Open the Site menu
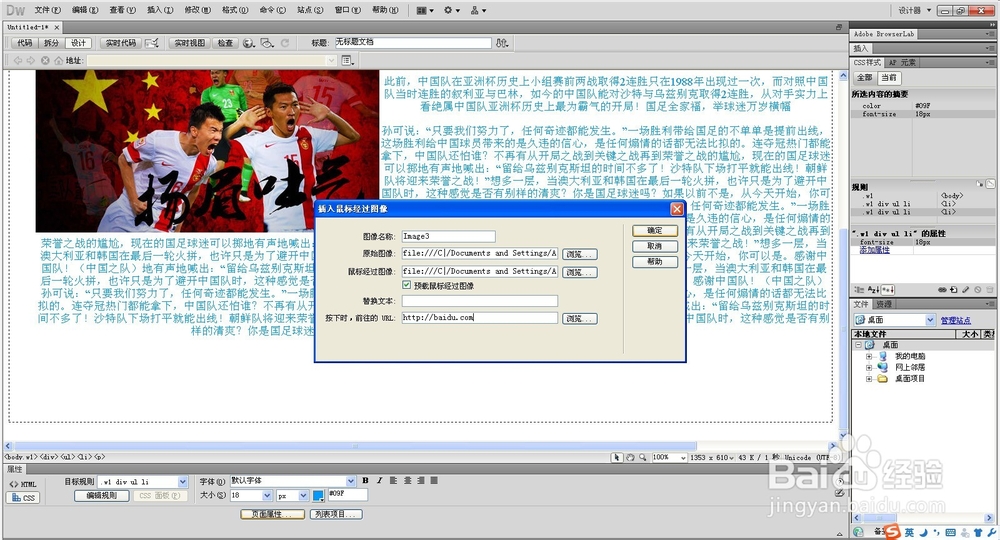1000x540 pixels. coord(310,10)
